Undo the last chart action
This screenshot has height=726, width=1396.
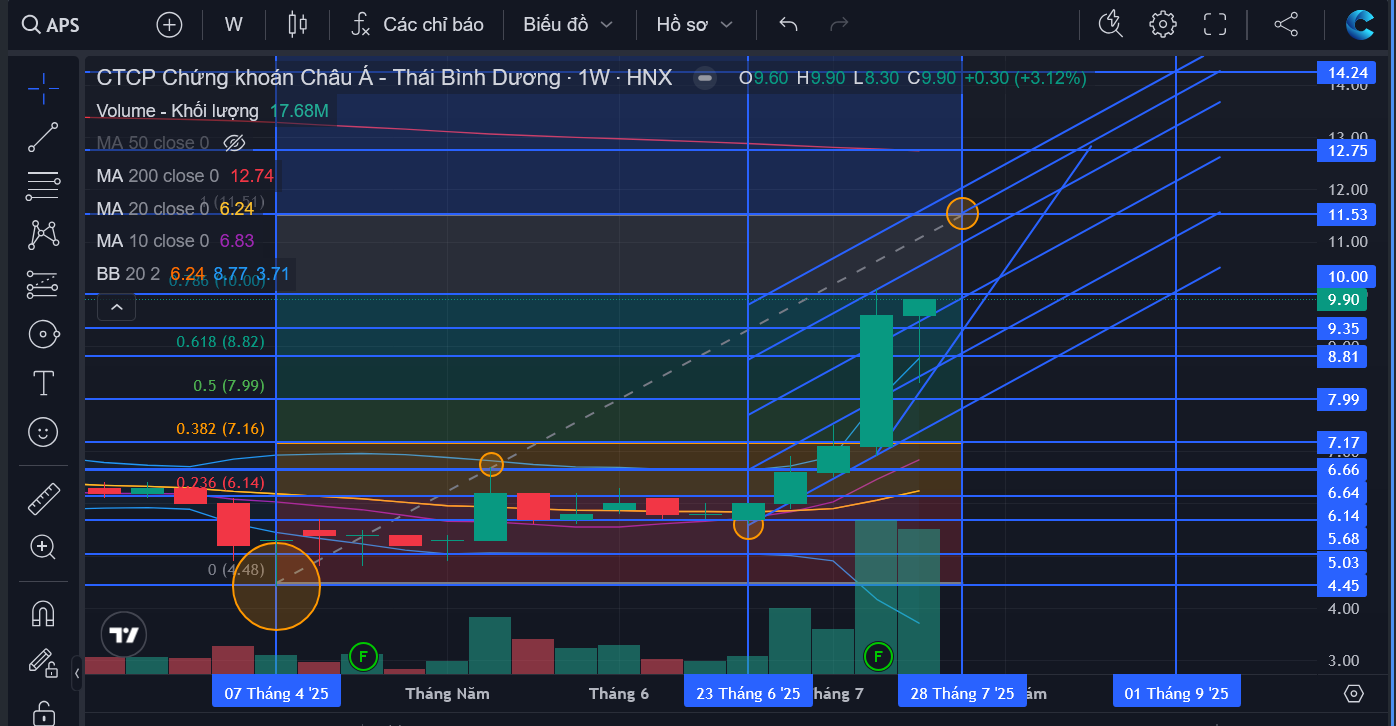[x=788, y=24]
